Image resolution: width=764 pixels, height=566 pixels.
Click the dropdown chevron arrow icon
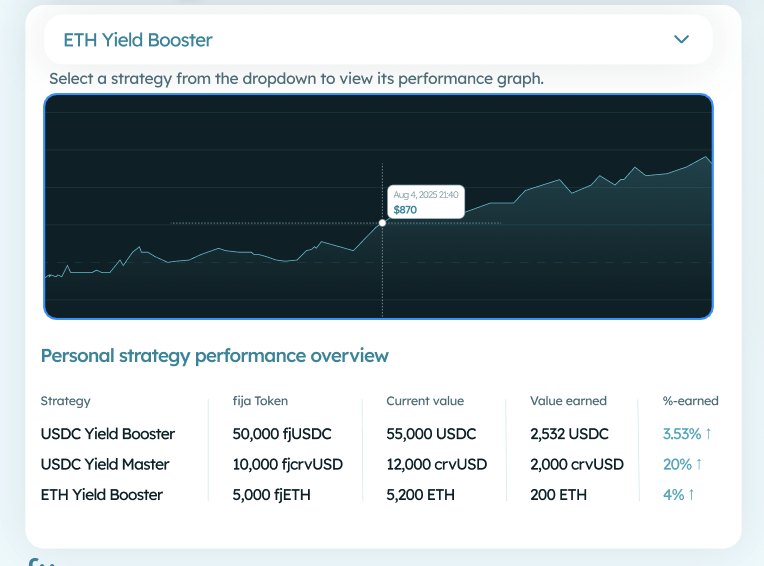pyautogui.click(x=682, y=40)
